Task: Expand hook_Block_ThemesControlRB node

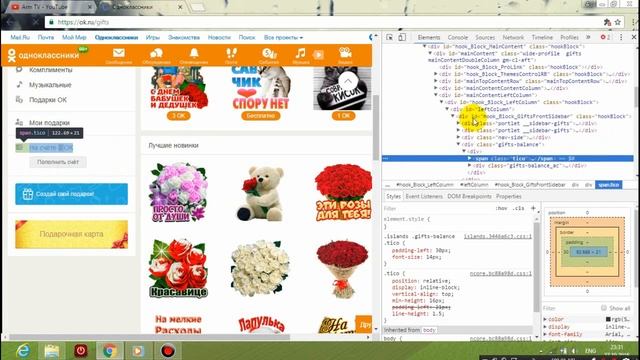Action: pos(436,74)
